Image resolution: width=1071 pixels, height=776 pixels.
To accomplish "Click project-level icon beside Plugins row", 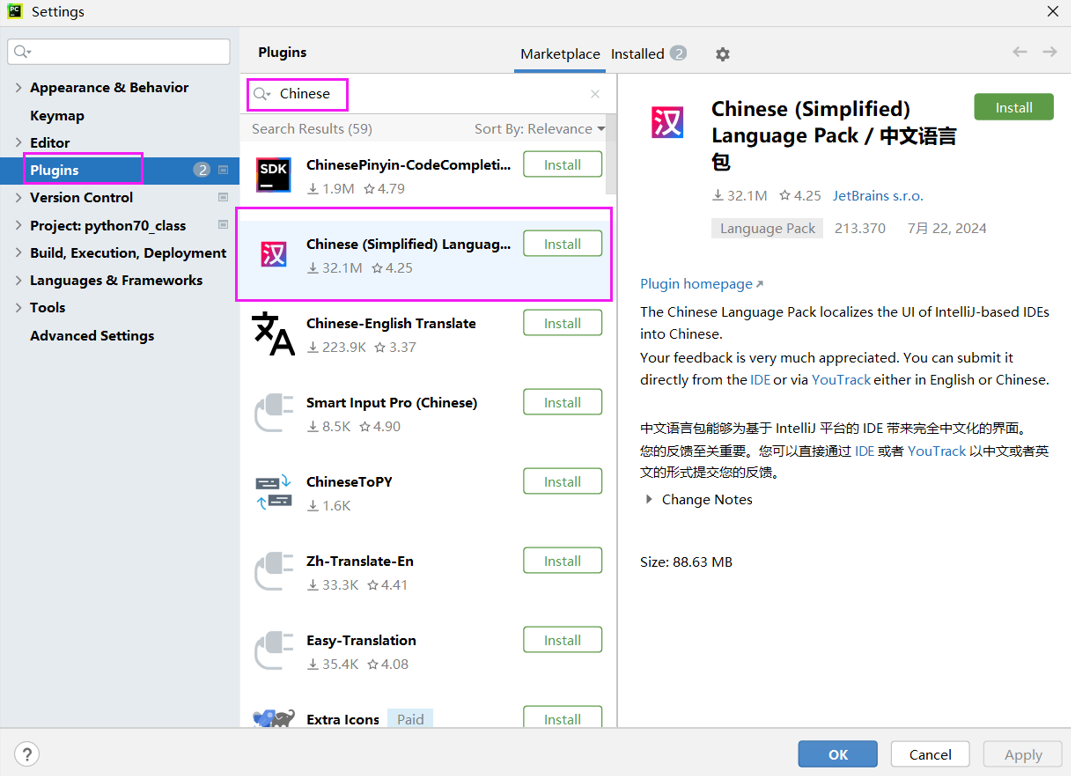I will (223, 169).
